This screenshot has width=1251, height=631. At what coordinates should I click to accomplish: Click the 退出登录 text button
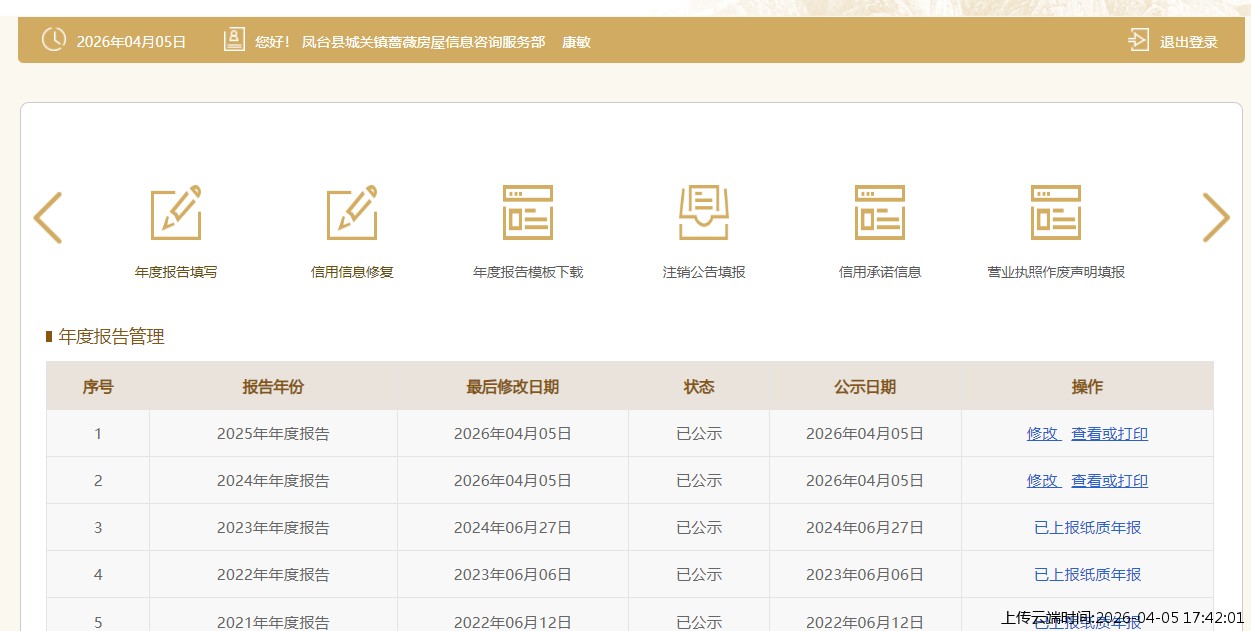pyautogui.click(x=1188, y=42)
